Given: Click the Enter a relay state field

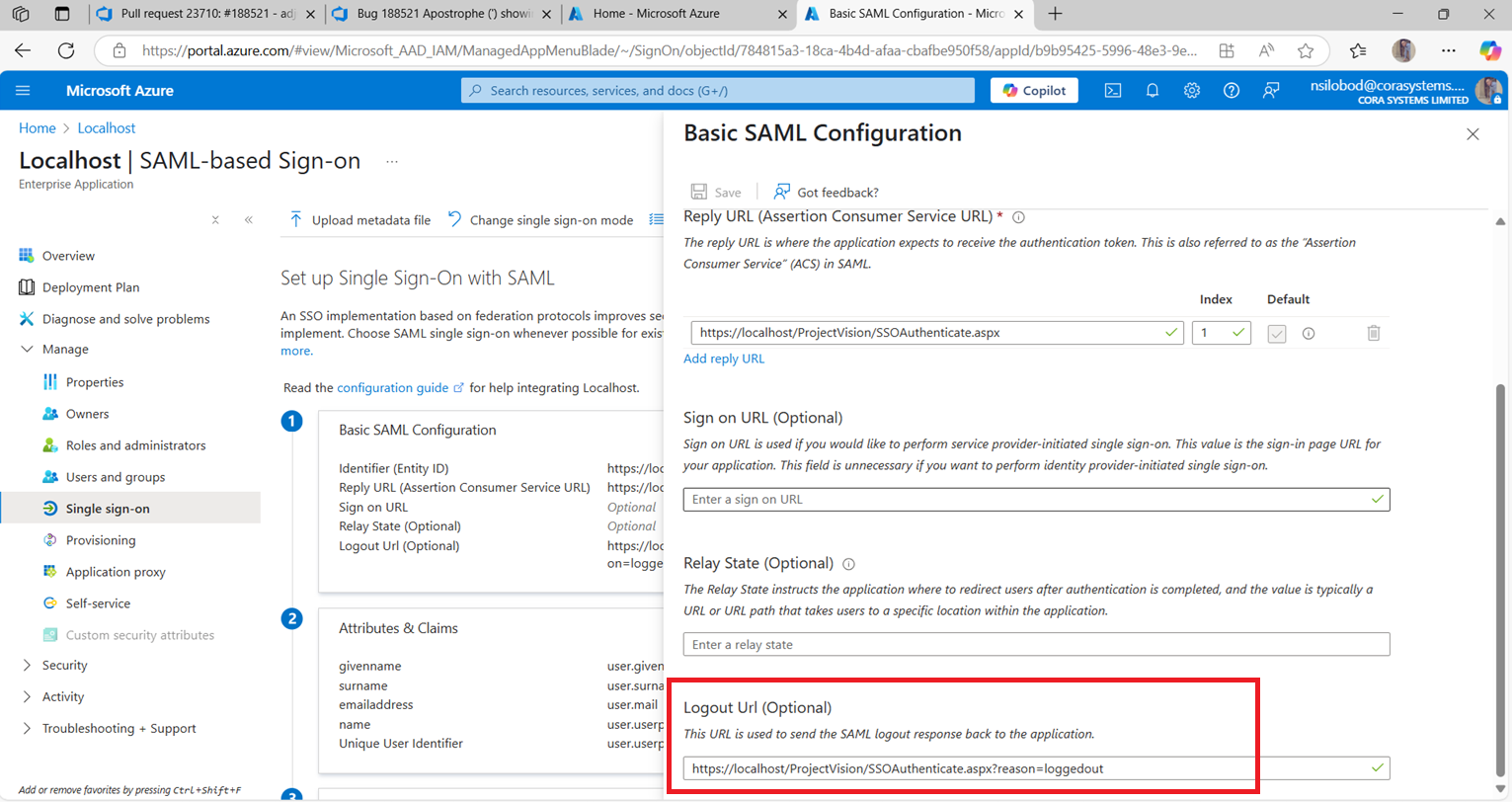Looking at the screenshot, I should point(1036,644).
